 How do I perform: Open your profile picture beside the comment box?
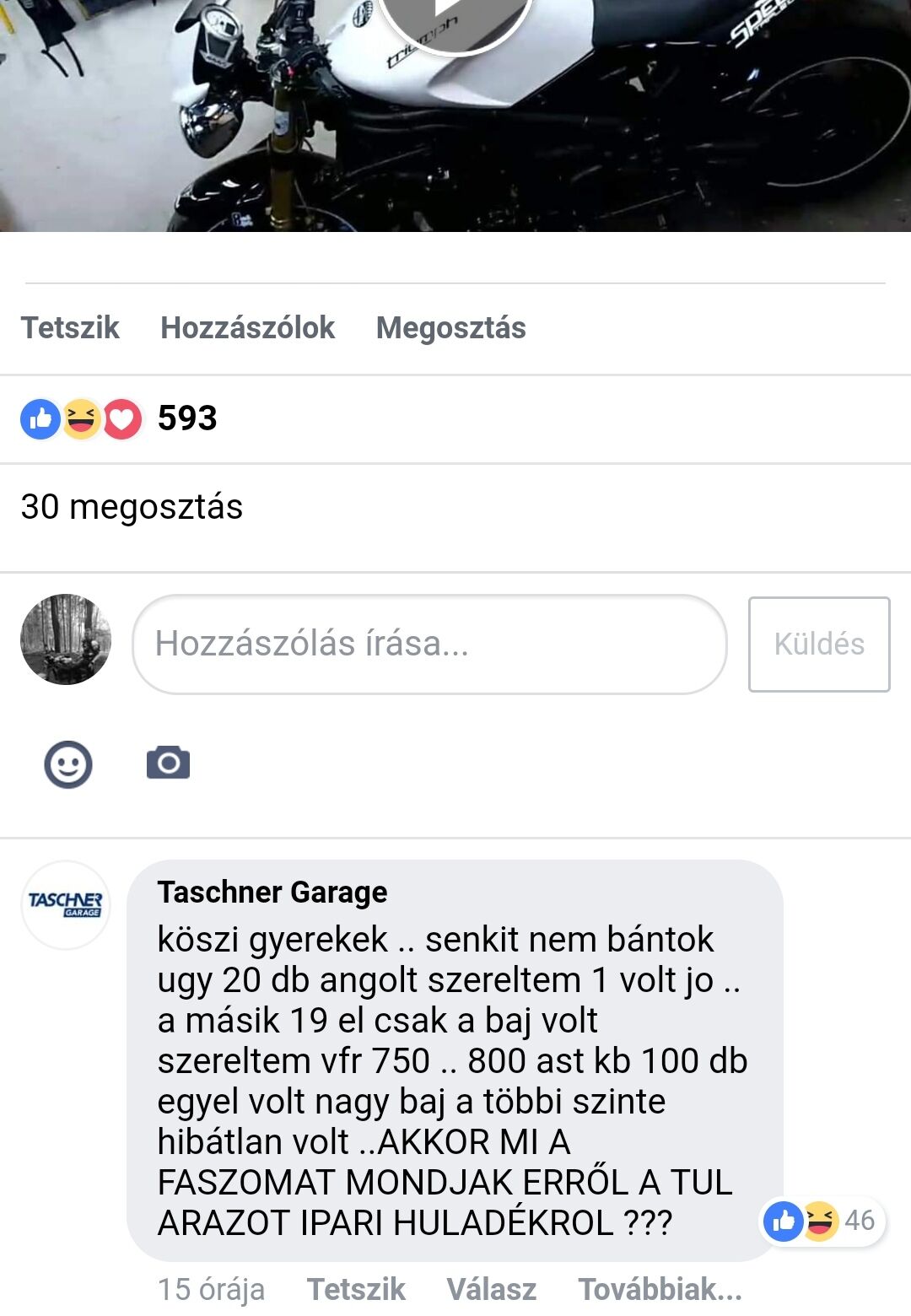click(x=66, y=639)
